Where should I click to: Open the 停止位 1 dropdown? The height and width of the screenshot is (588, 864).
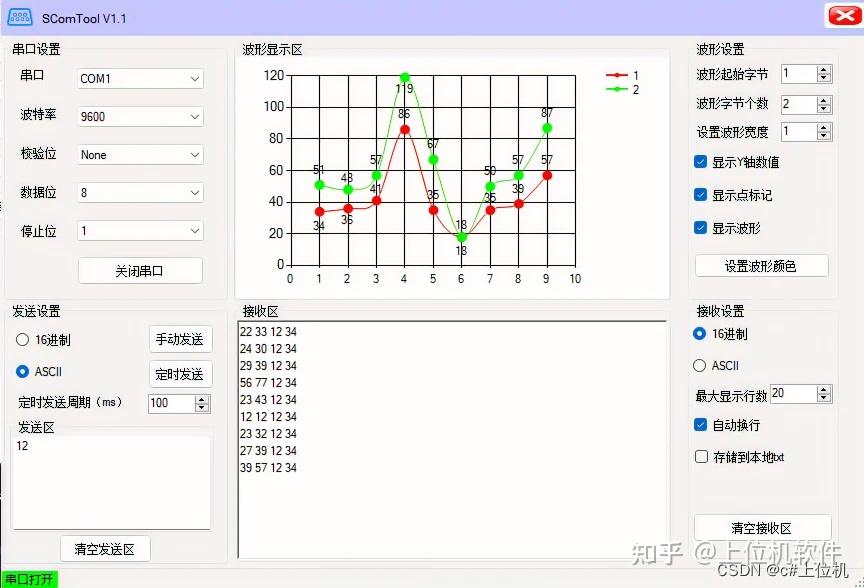tap(140, 231)
